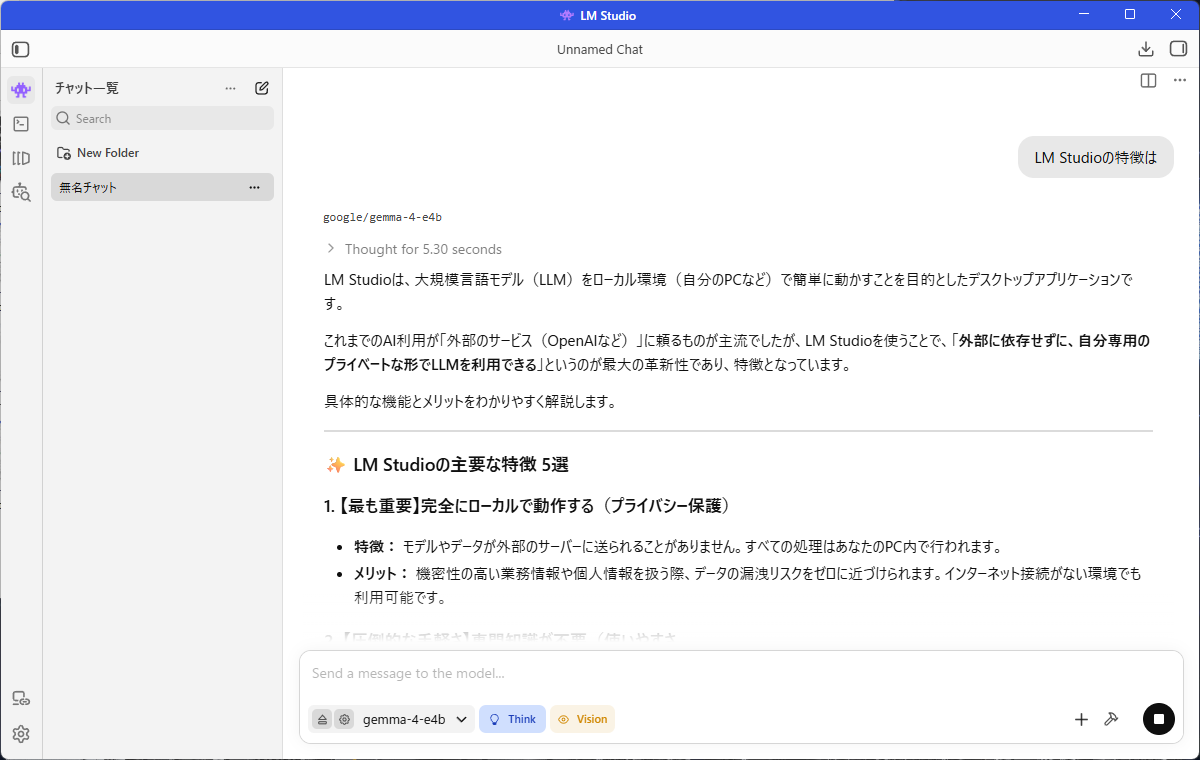Open the Developer terminal icon in sidebar

[x=21, y=124]
